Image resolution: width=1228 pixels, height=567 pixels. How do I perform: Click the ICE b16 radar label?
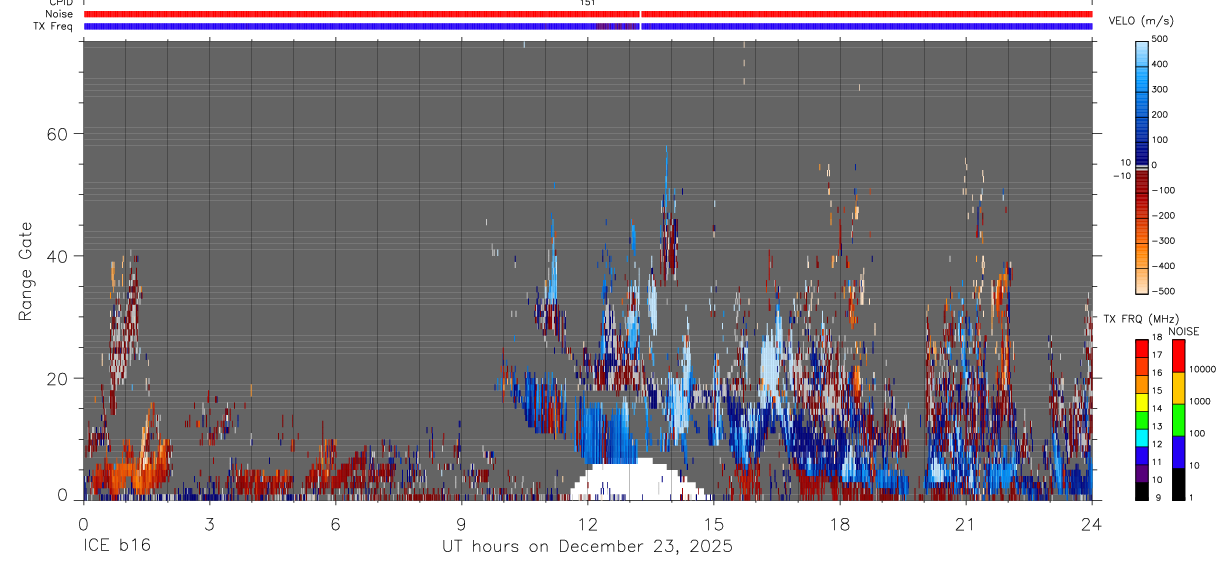tap(116, 547)
